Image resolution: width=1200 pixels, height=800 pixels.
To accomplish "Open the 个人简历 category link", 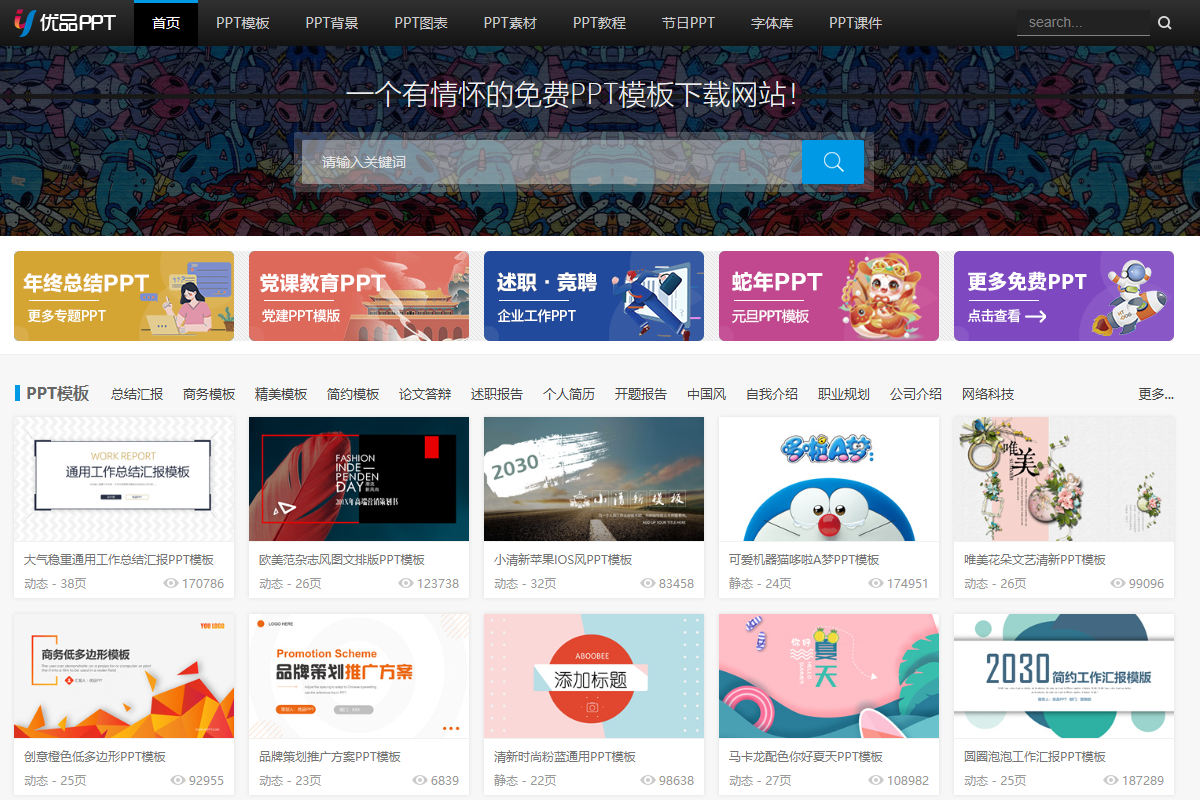I will (568, 394).
